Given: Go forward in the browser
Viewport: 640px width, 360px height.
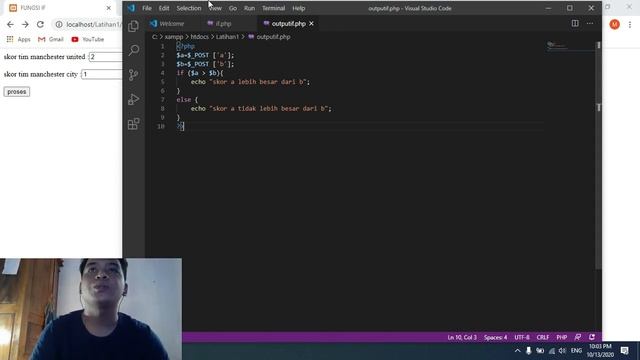Looking at the screenshot, I should (x=25, y=24).
